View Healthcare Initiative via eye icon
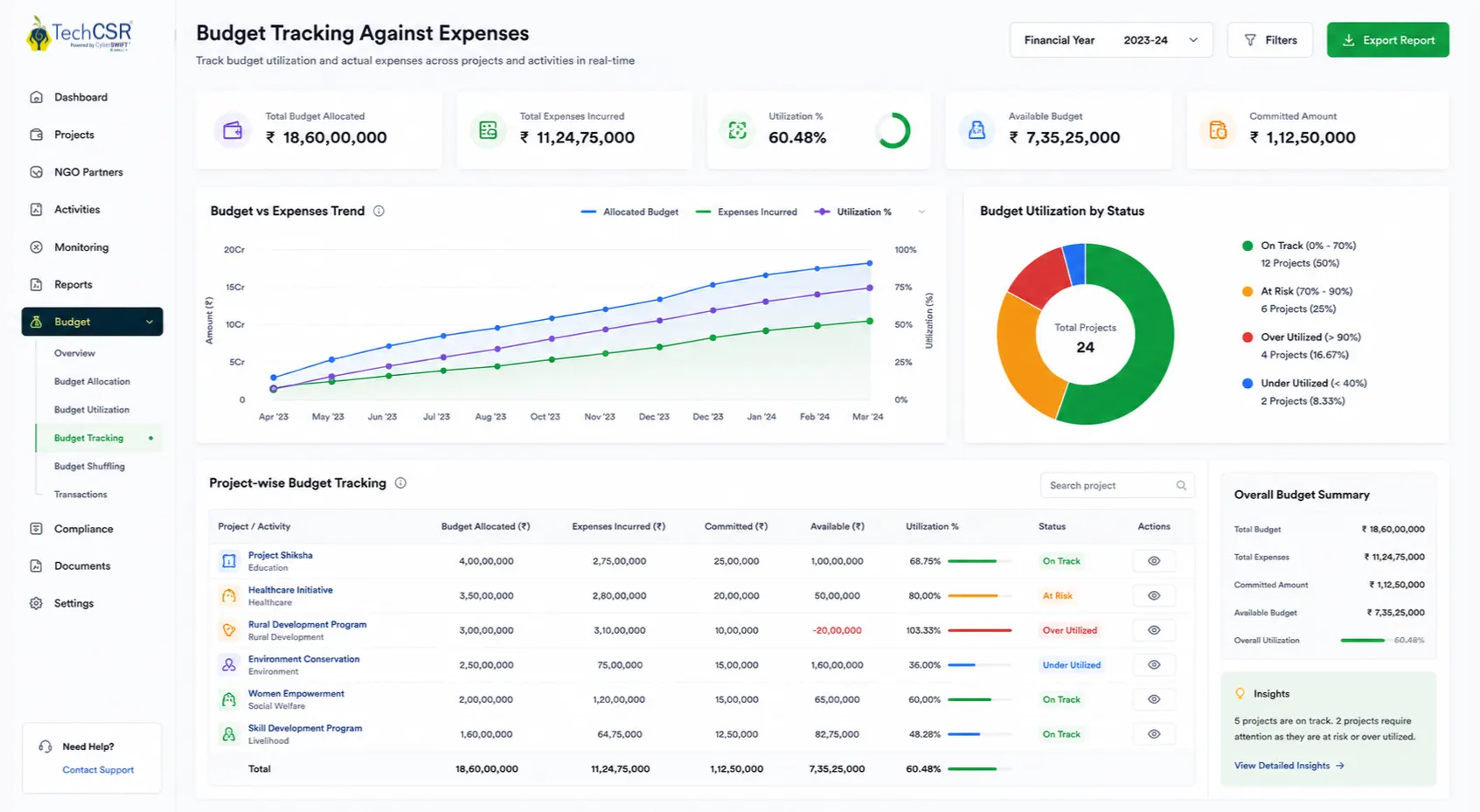1480x812 pixels. click(x=1154, y=596)
